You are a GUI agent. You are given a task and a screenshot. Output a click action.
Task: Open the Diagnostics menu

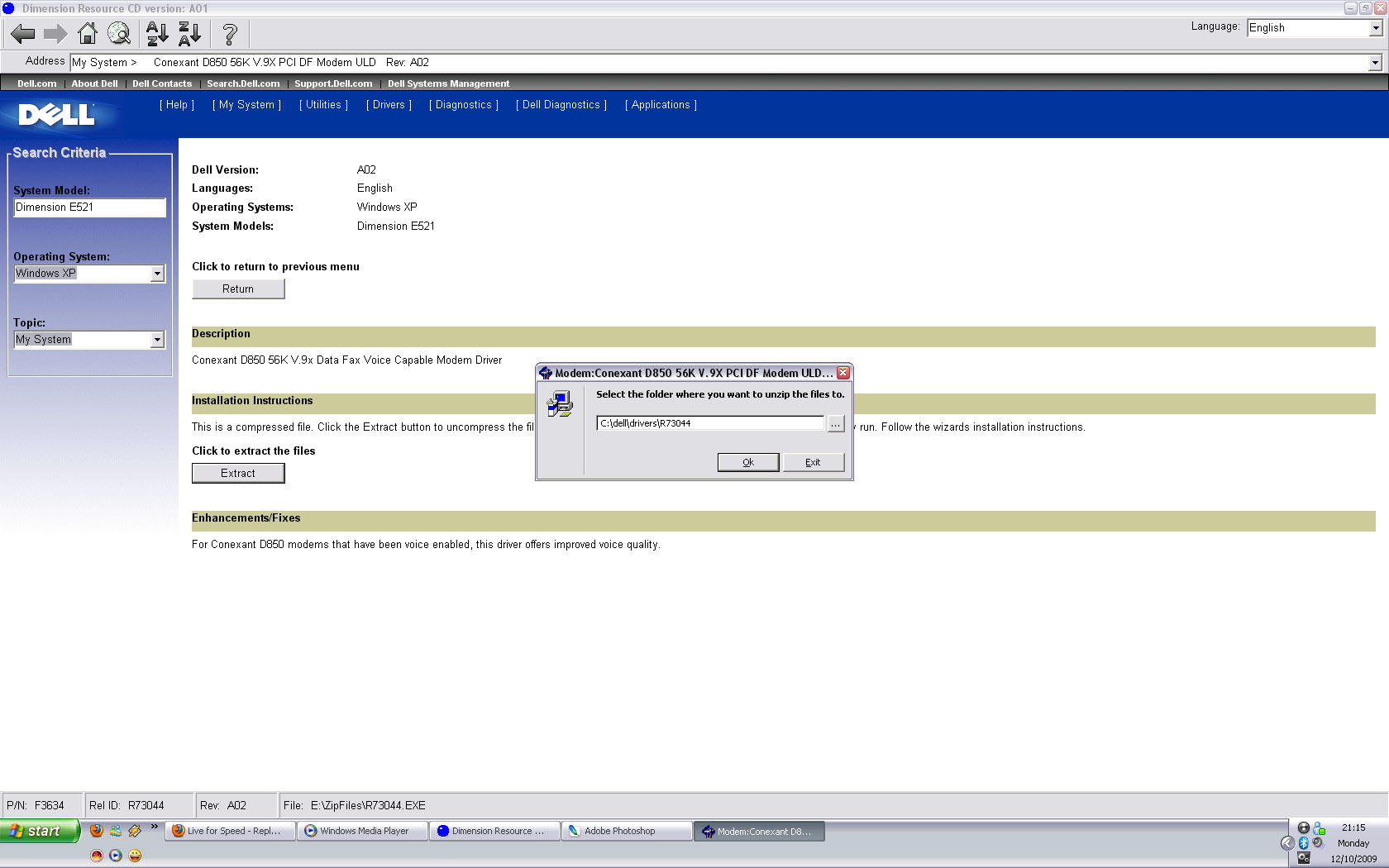coord(464,105)
